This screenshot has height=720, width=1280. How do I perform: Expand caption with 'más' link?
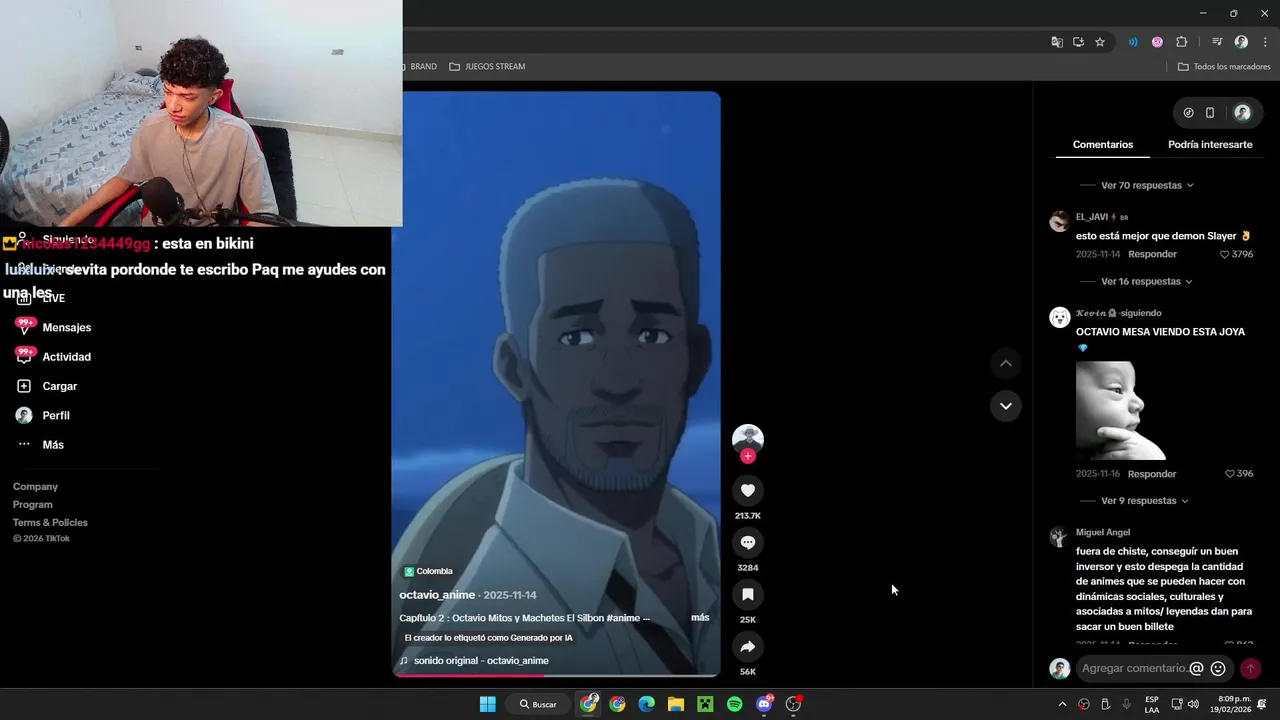[x=700, y=617]
